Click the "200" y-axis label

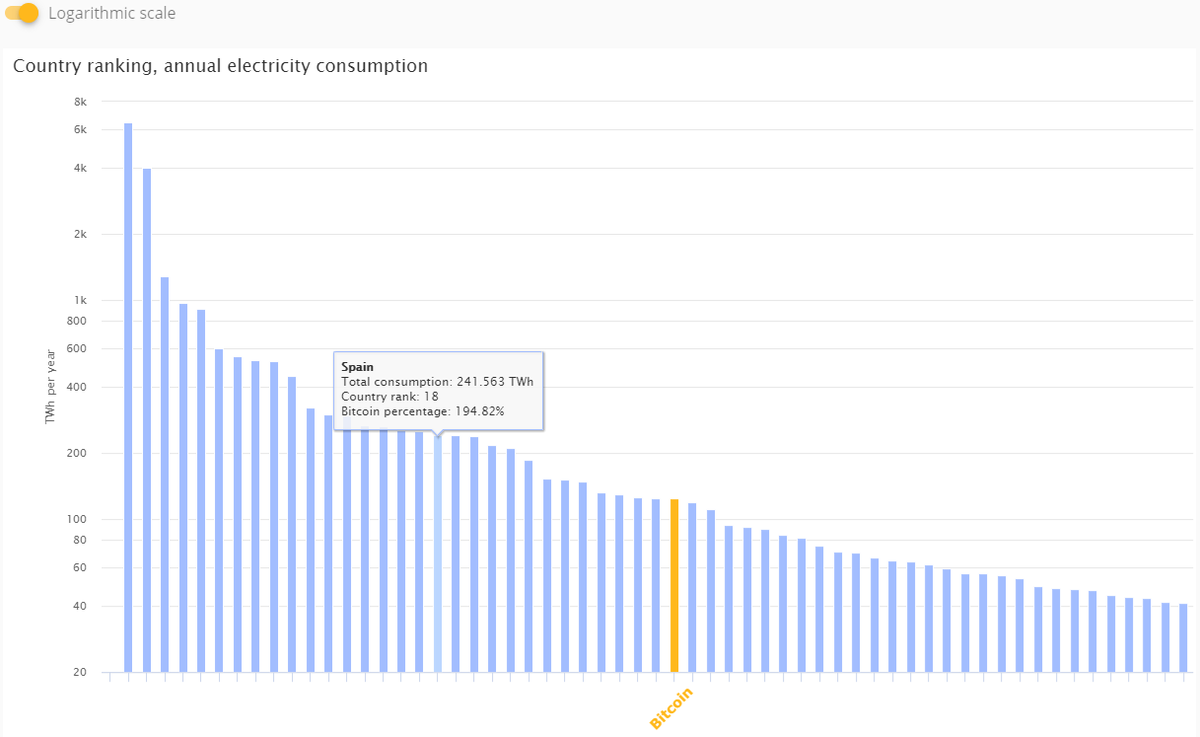point(79,454)
